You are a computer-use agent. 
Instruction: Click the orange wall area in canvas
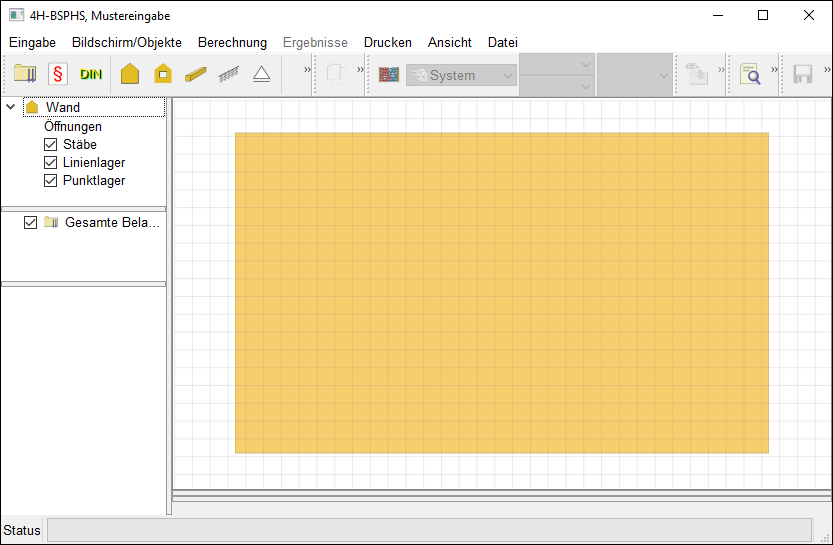[x=501, y=292]
